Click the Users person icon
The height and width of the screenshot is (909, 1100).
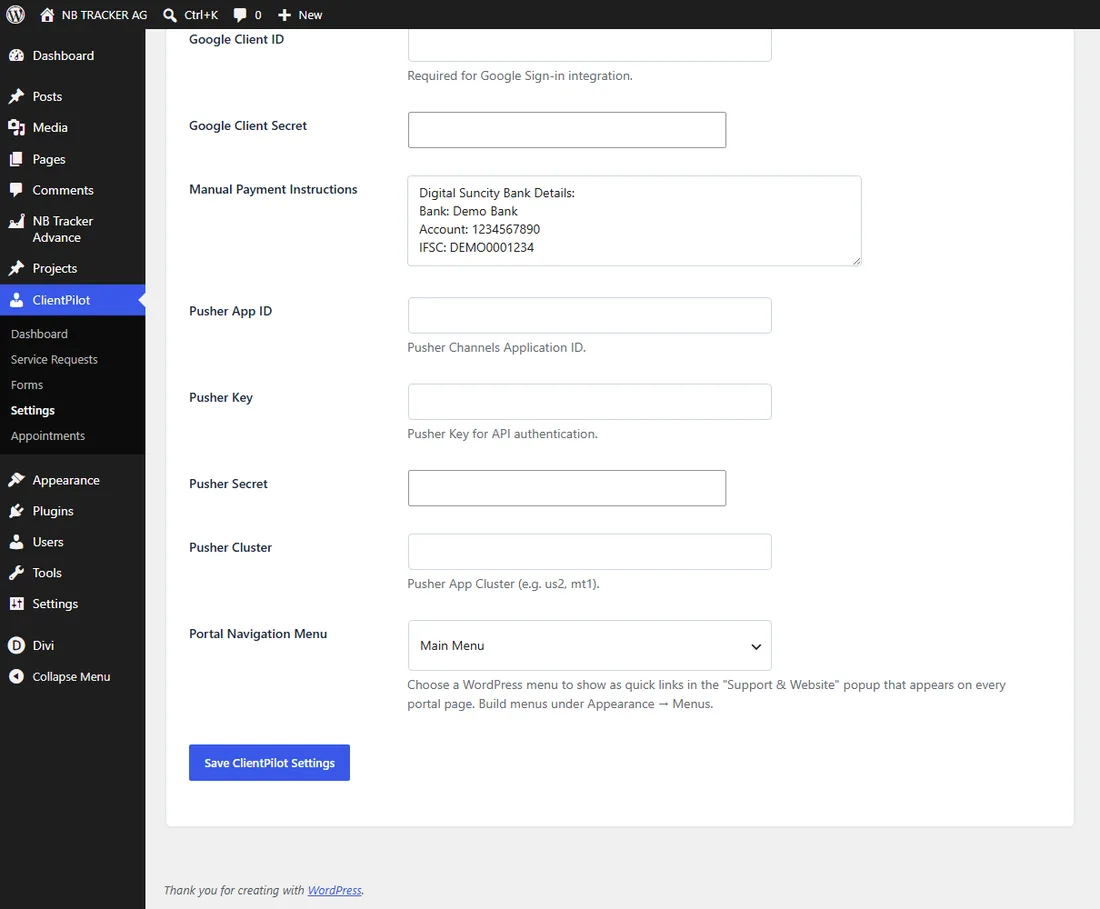pyautogui.click(x=17, y=541)
